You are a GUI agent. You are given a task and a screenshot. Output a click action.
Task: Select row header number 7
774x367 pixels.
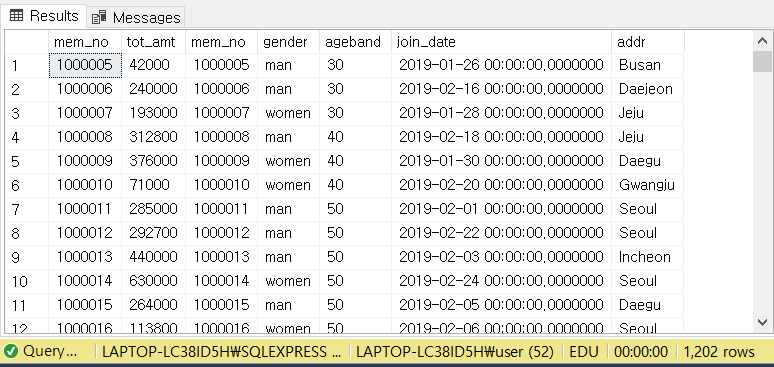click(27, 209)
